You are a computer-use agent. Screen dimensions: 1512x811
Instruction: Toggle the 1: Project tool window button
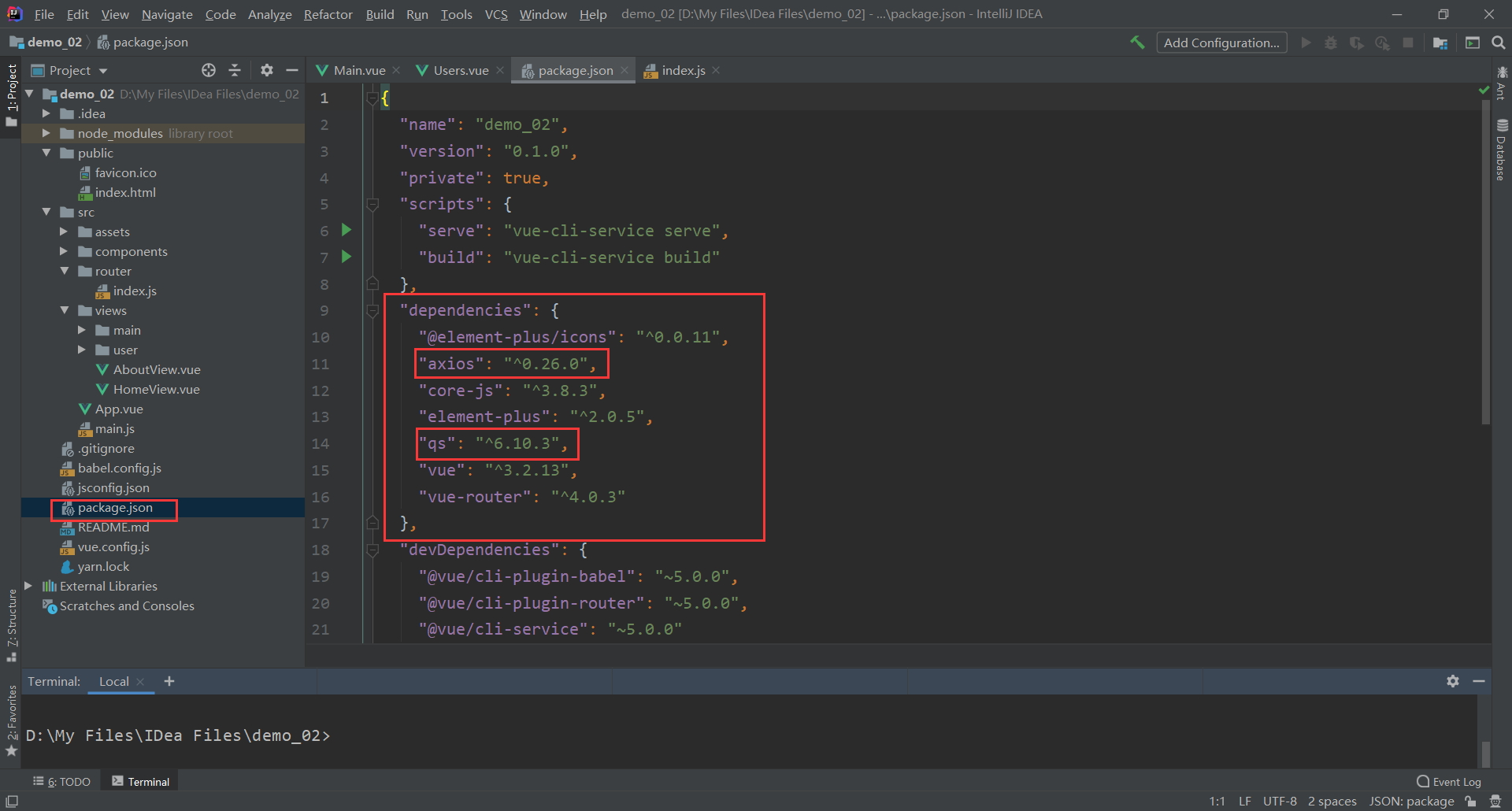(x=11, y=95)
